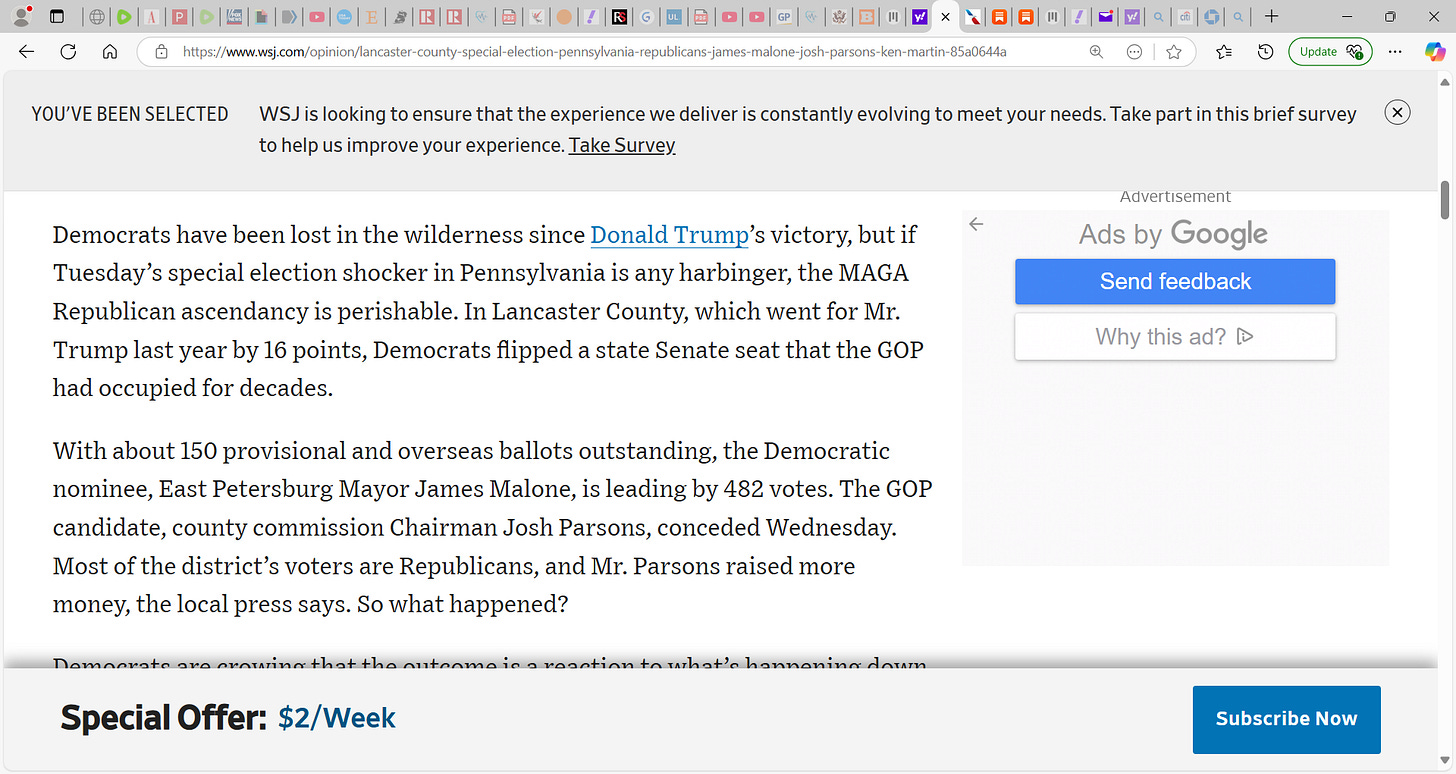1456x774 pixels.
Task: Click Send feedback in the ad
Action: (x=1175, y=281)
